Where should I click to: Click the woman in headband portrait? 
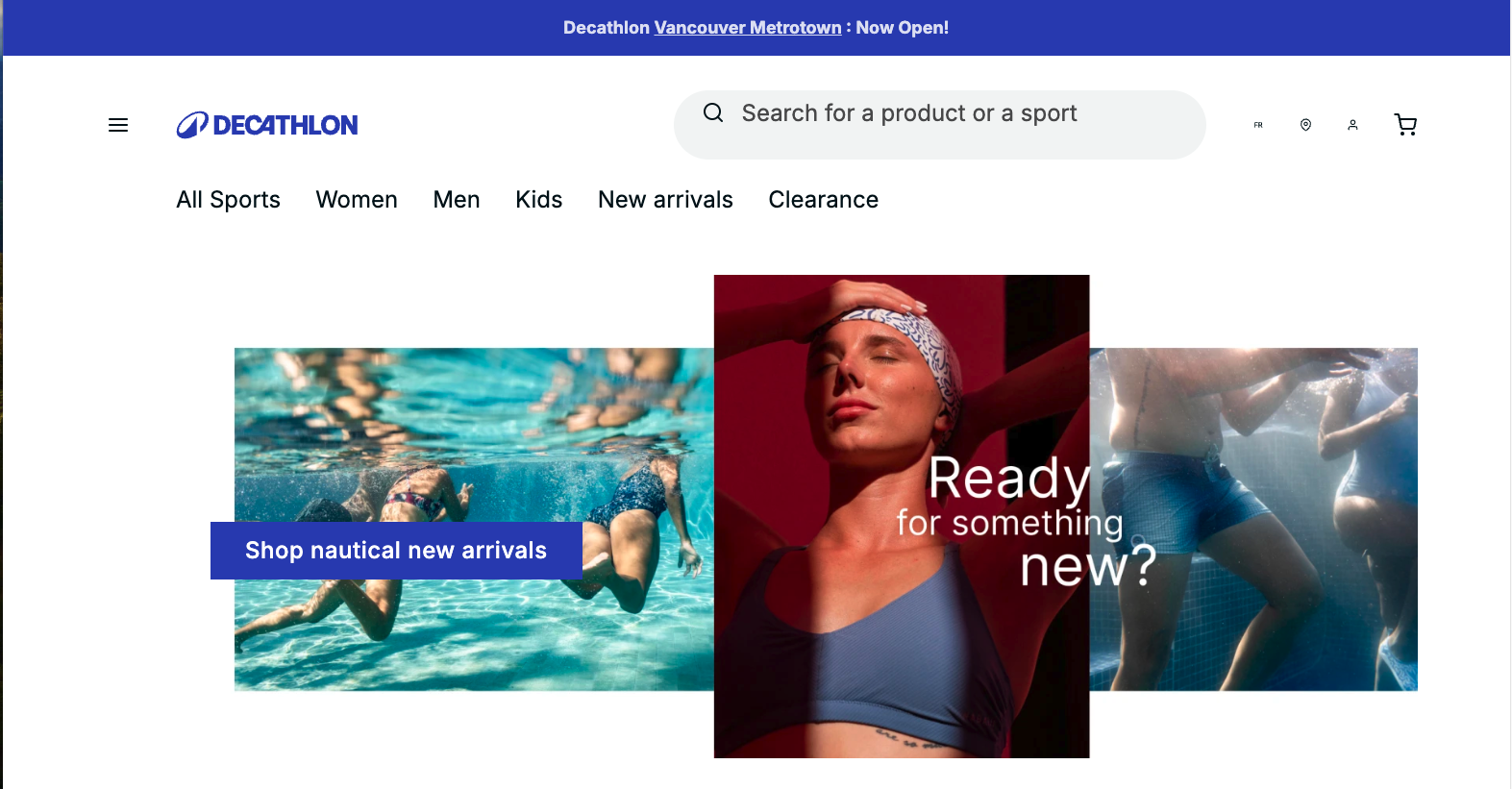click(x=865, y=365)
